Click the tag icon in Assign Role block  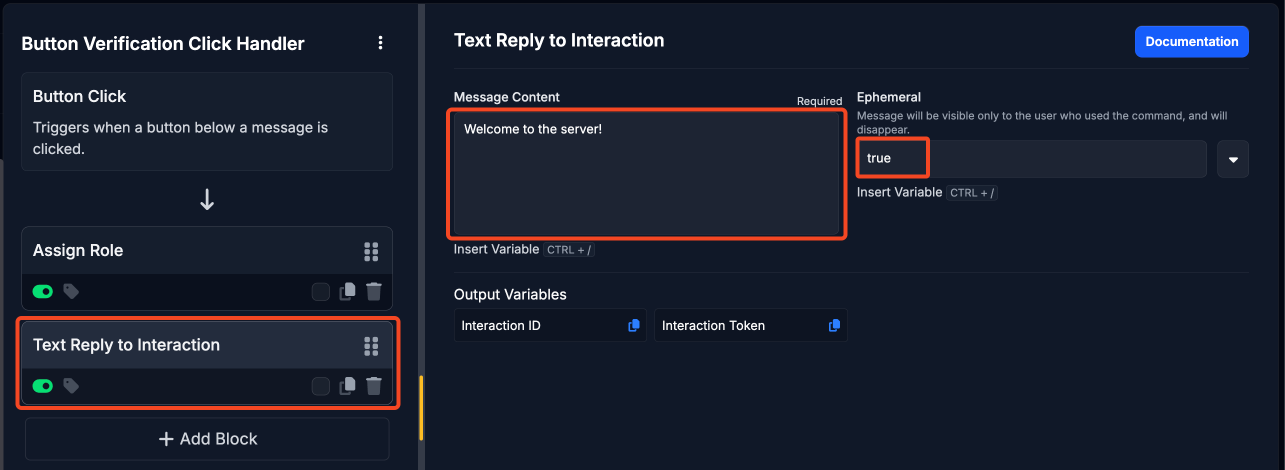tap(71, 292)
